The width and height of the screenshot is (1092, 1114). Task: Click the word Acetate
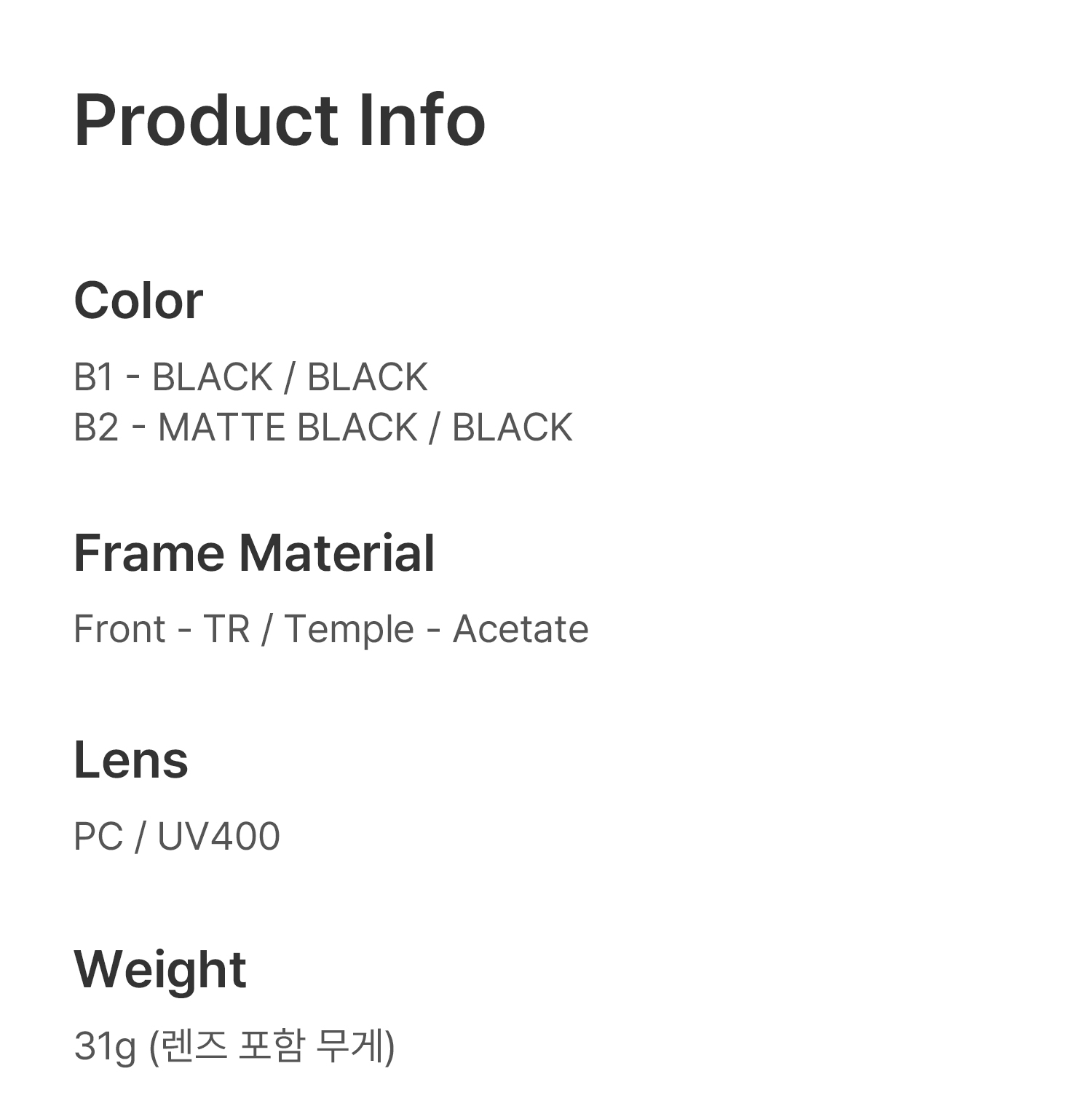click(521, 629)
